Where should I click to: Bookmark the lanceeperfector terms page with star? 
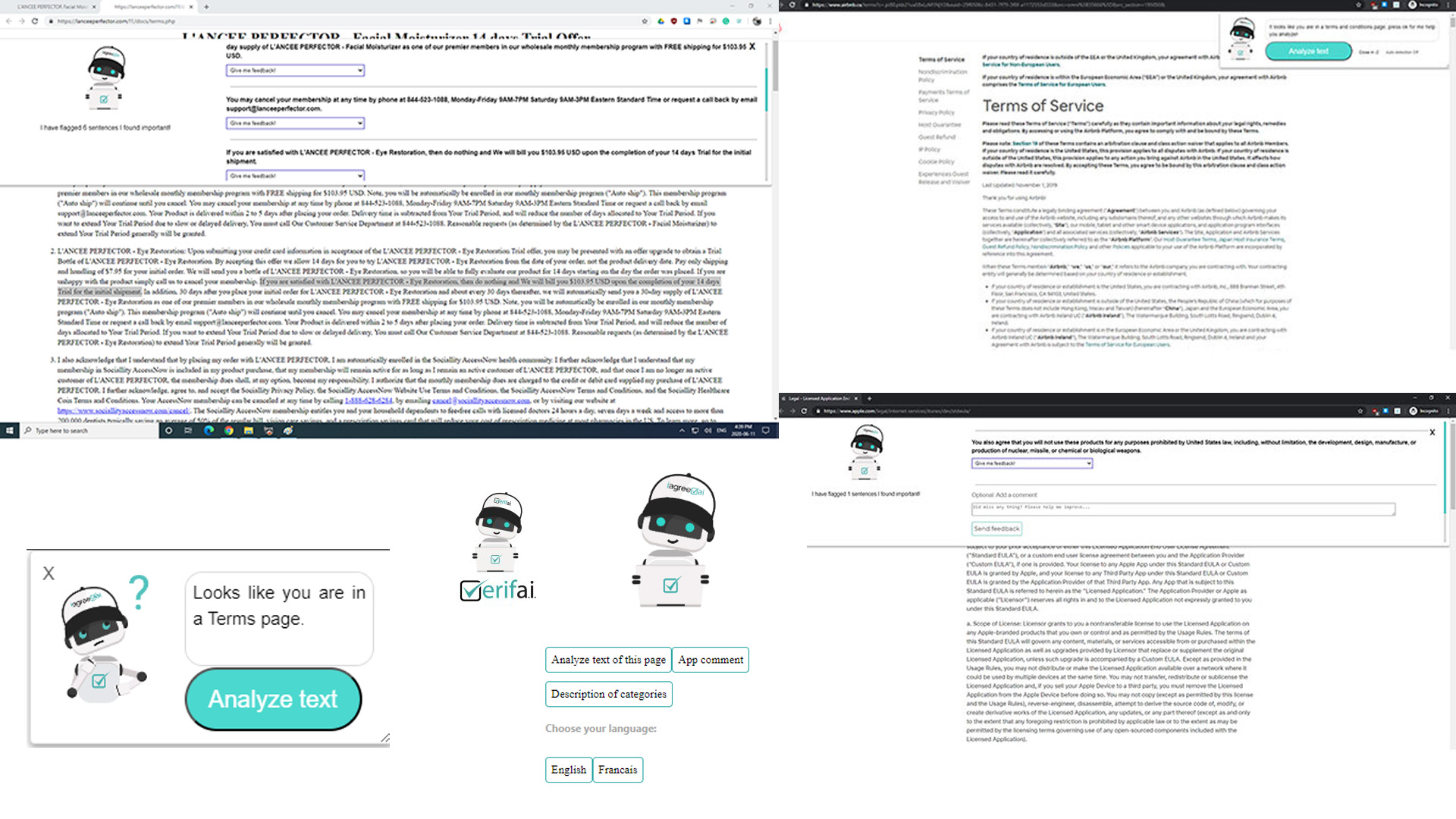(x=645, y=21)
